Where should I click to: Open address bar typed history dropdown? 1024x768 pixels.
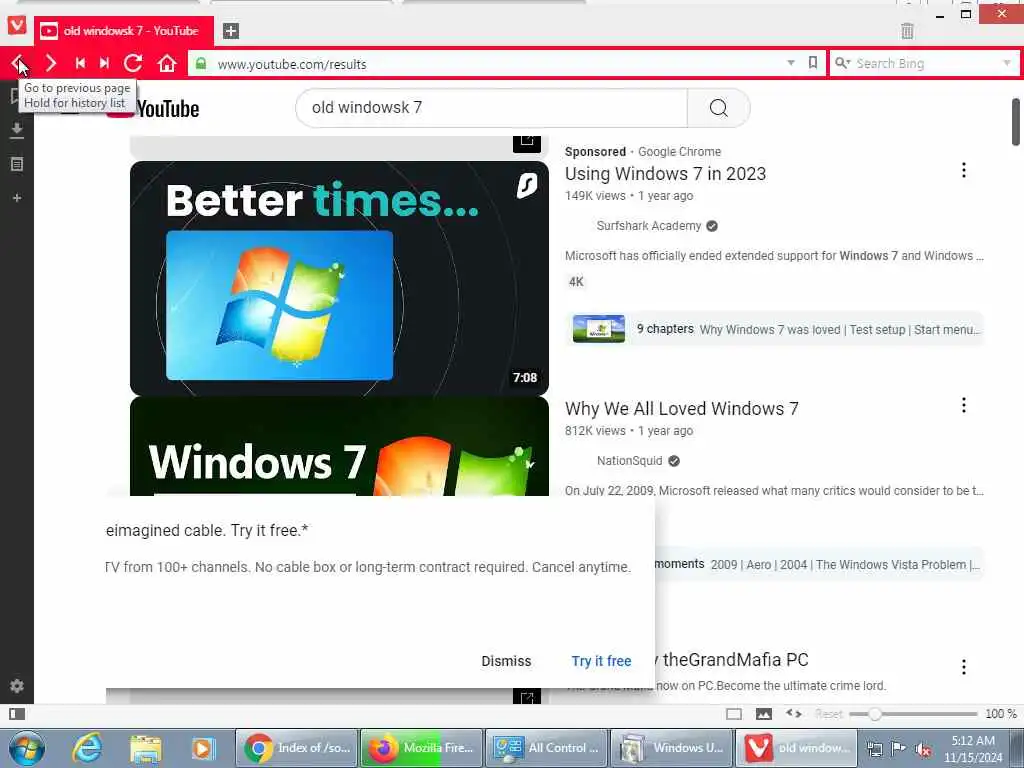(x=791, y=63)
